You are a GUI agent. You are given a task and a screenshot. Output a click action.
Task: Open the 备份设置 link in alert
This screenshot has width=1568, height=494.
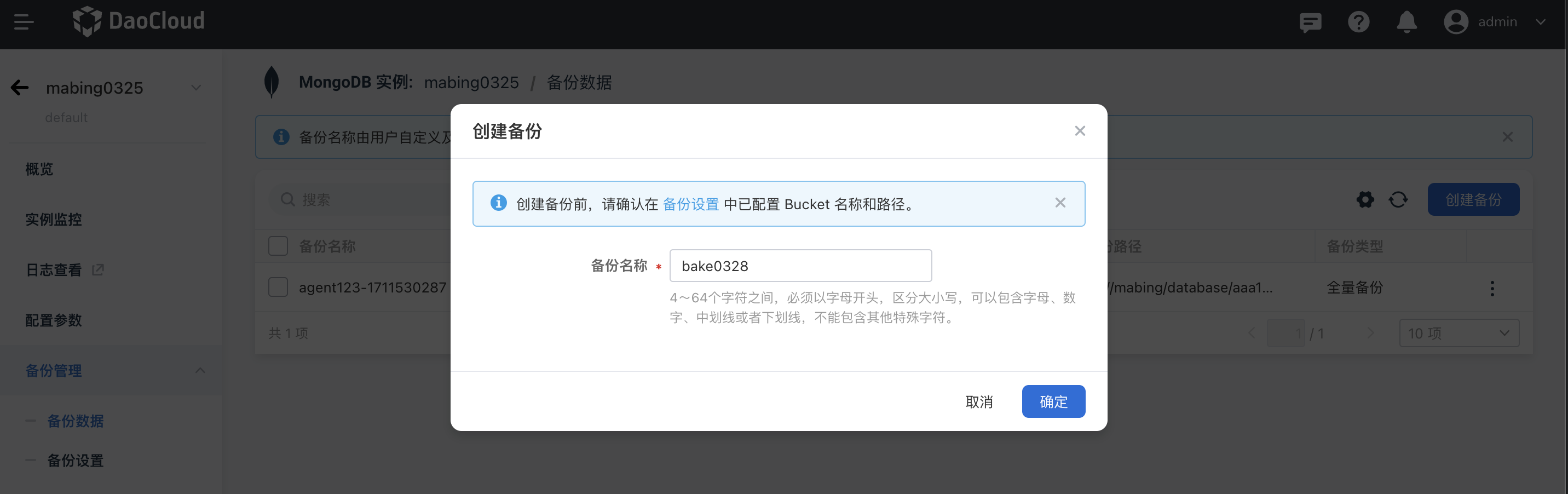(x=690, y=204)
